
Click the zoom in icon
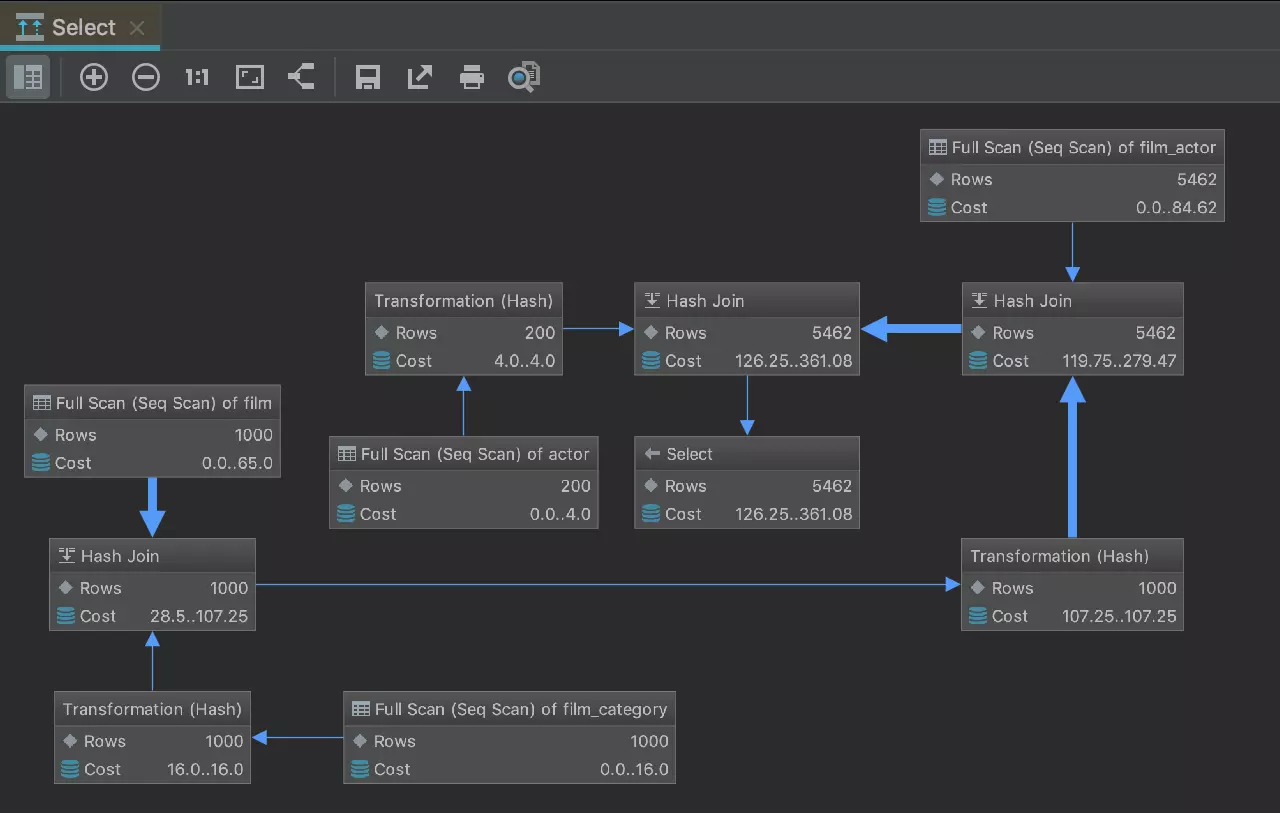(x=94, y=77)
